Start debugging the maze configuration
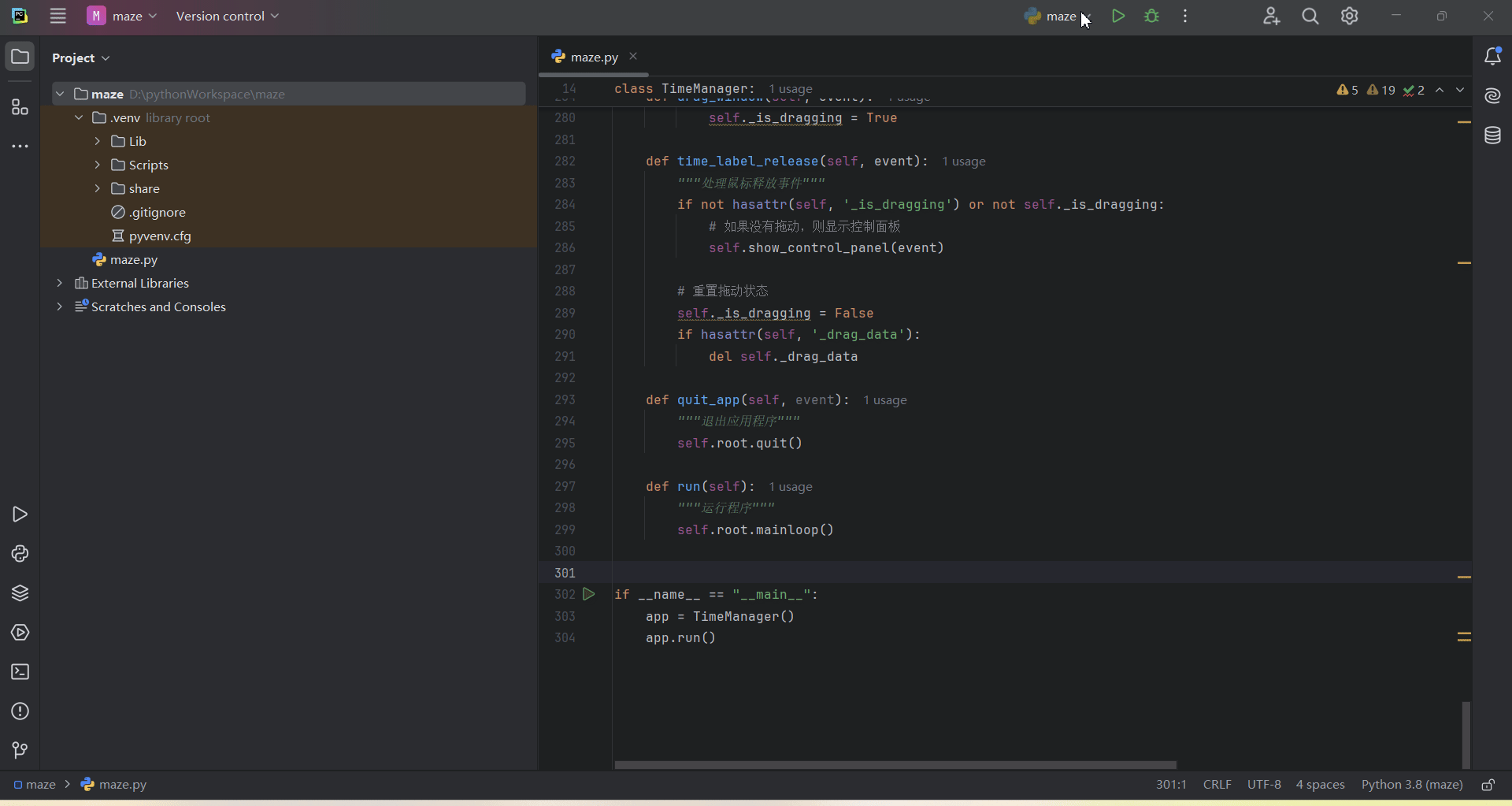 click(x=1151, y=16)
